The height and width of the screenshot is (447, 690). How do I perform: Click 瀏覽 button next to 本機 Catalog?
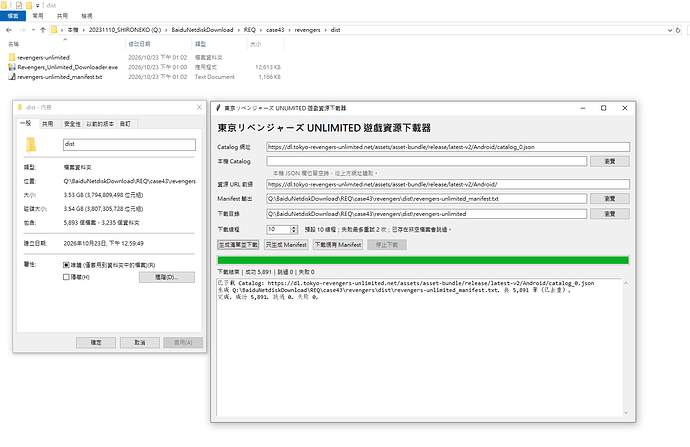point(610,161)
